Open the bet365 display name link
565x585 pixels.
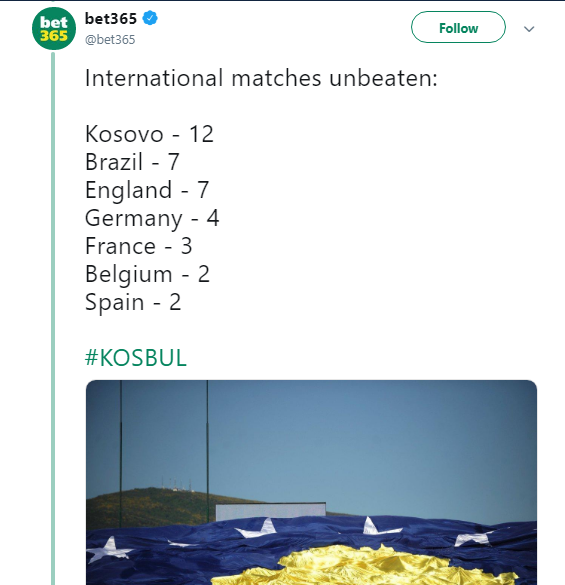(x=111, y=18)
